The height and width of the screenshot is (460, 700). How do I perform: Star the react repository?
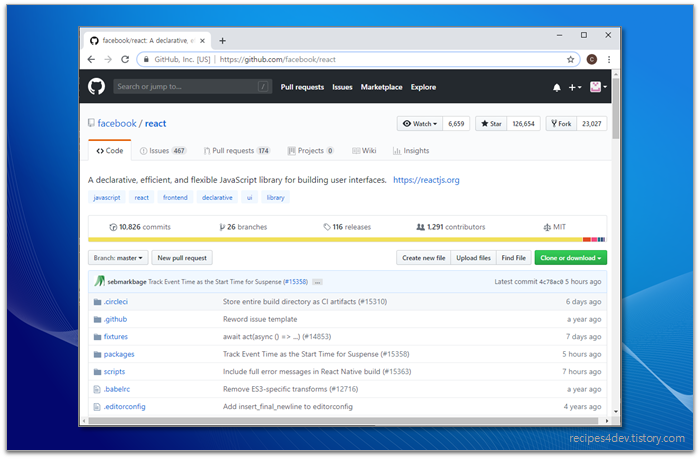click(x=491, y=124)
